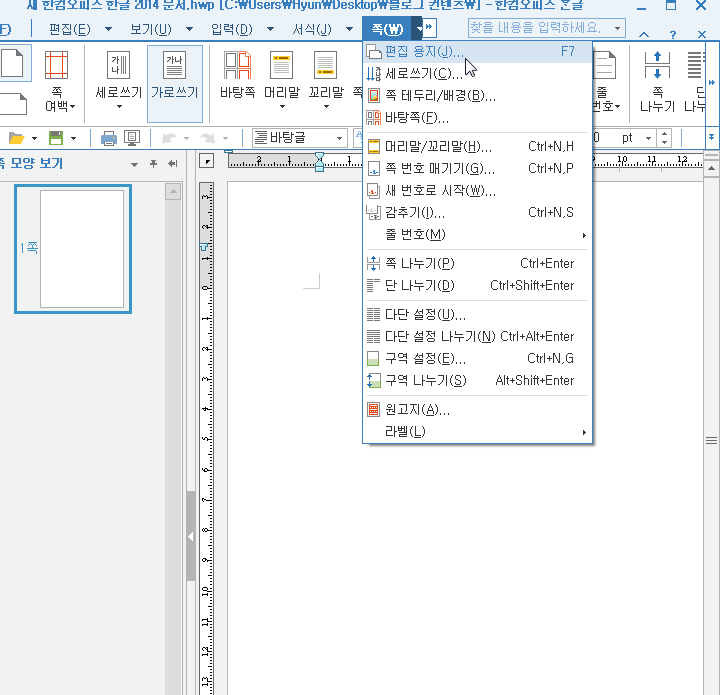Click the 가로쓰기 ribbon button
Viewport: 720px width, 695px height.
175,84
